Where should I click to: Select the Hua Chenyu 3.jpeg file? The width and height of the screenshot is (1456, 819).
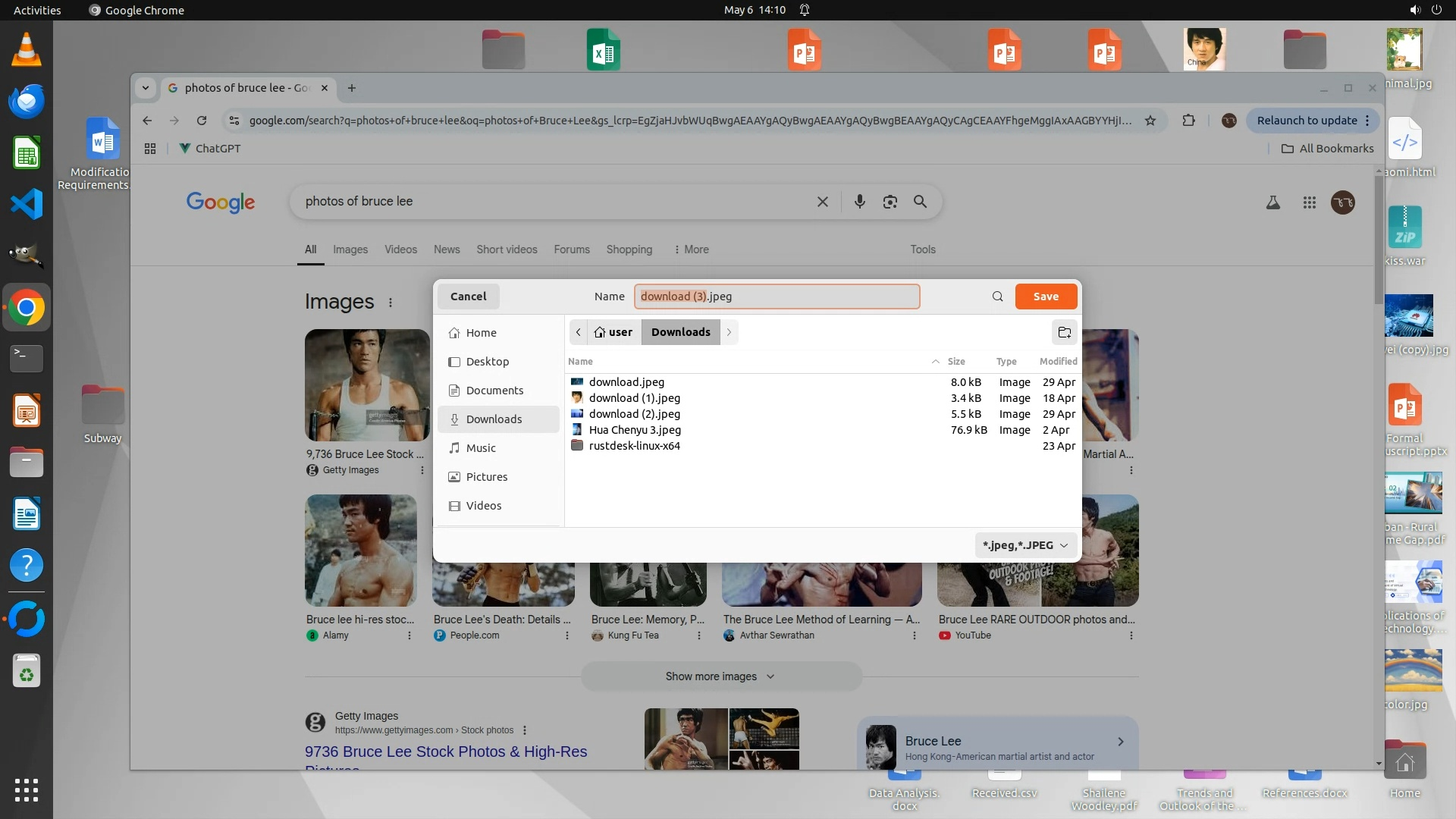[634, 430]
